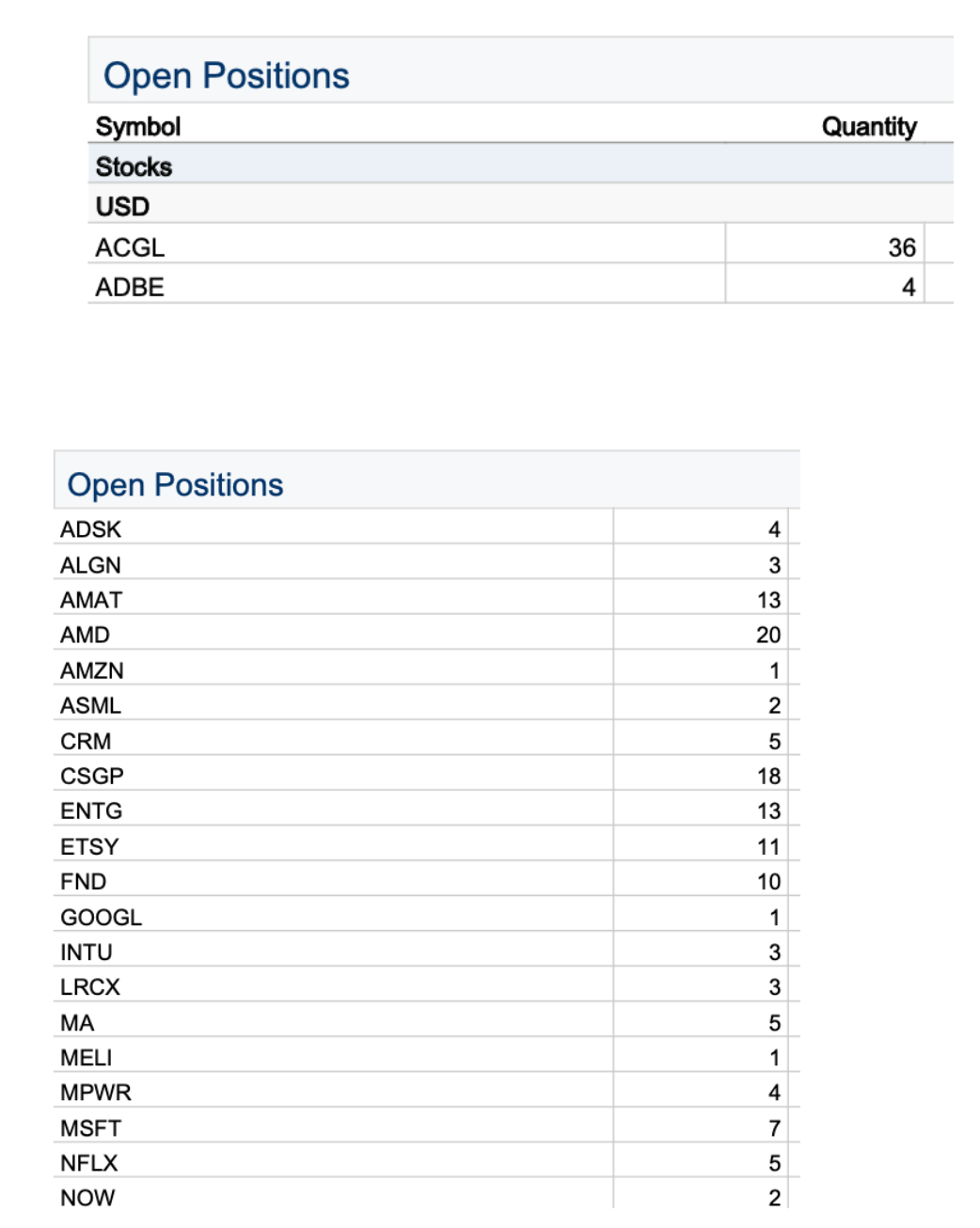Click the MELI symbol cell
The height and width of the screenshot is (1228, 980).
[86, 1058]
